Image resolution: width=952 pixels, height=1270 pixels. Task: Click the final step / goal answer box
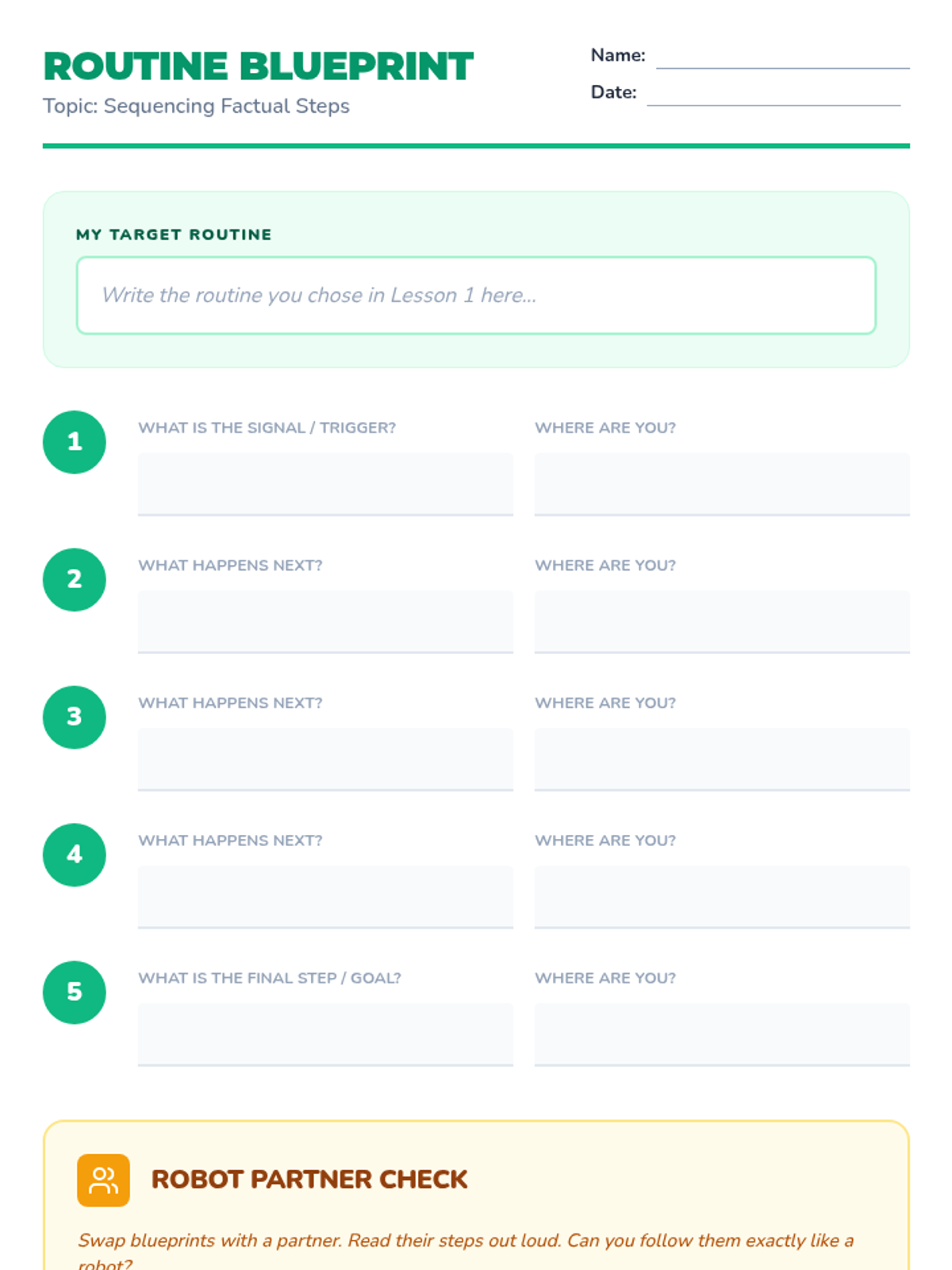[x=325, y=1033]
